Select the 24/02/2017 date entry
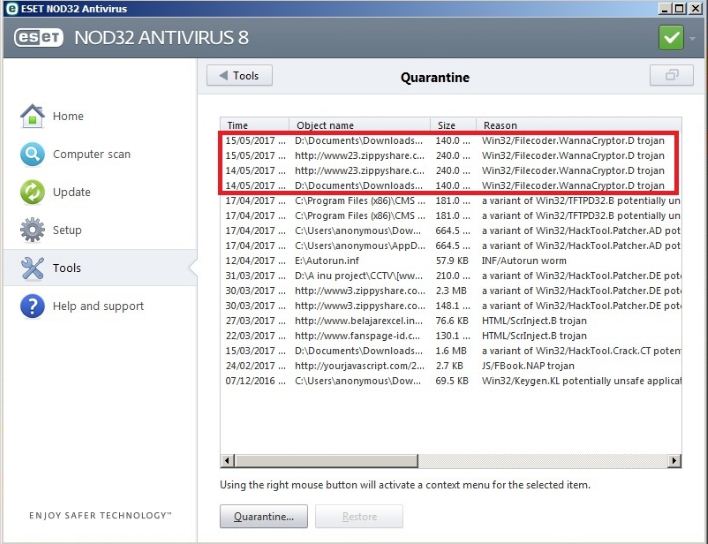Image resolution: width=708 pixels, height=544 pixels. [x=255, y=366]
